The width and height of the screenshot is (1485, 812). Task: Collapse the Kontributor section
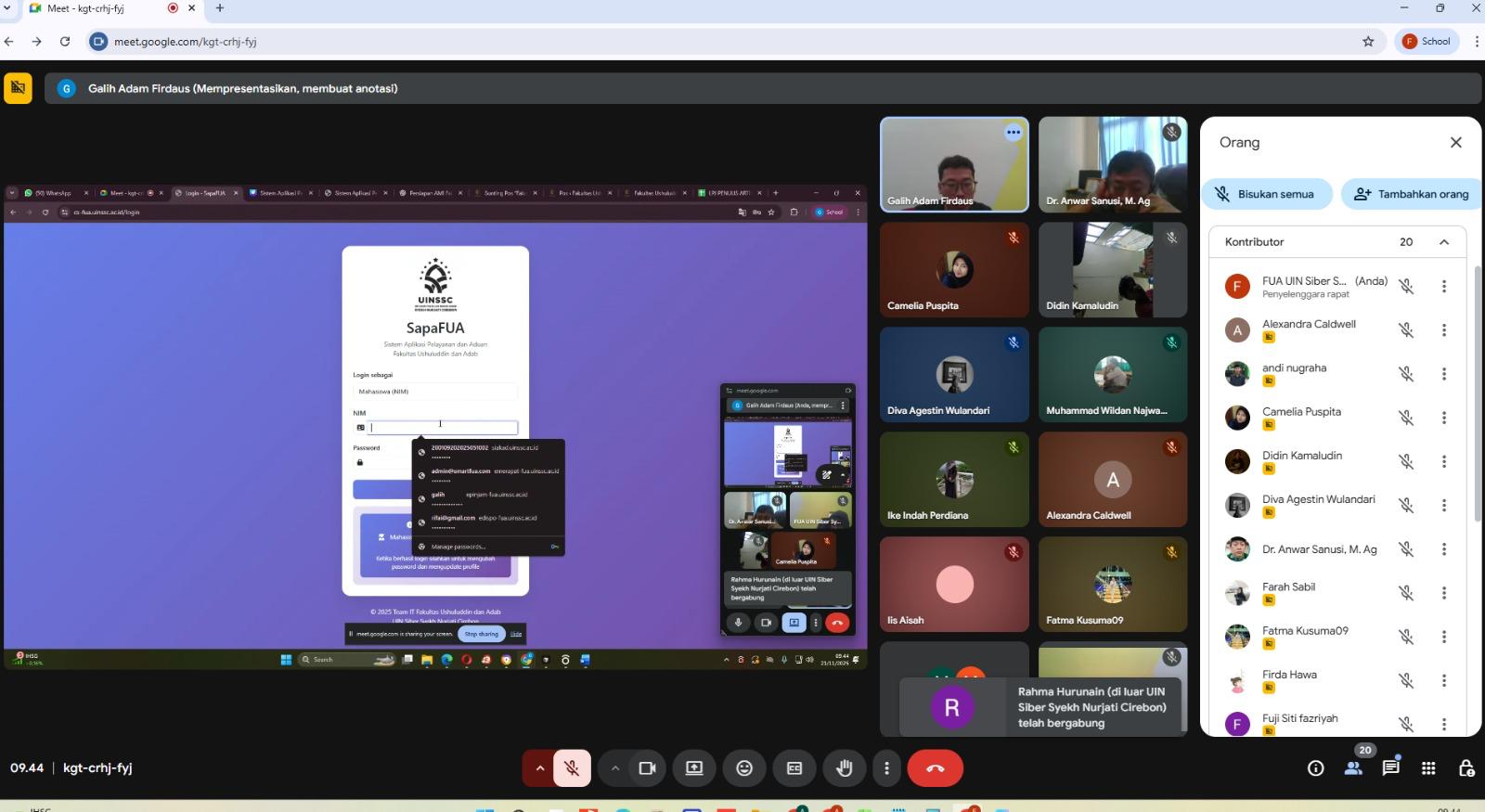pyautogui.click(x=1444, y=242)
